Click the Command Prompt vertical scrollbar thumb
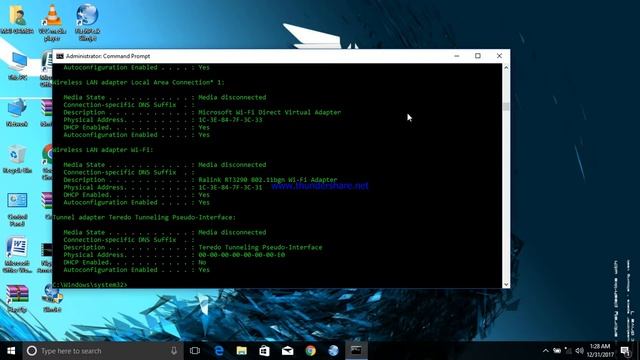The height and width of the screenshot is (360, 640). click(x=506, y=107)
